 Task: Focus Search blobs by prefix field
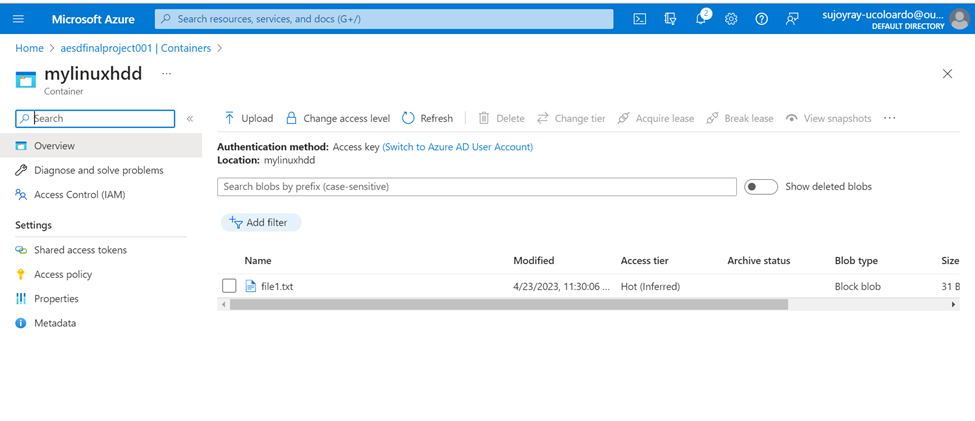[477, 187]
